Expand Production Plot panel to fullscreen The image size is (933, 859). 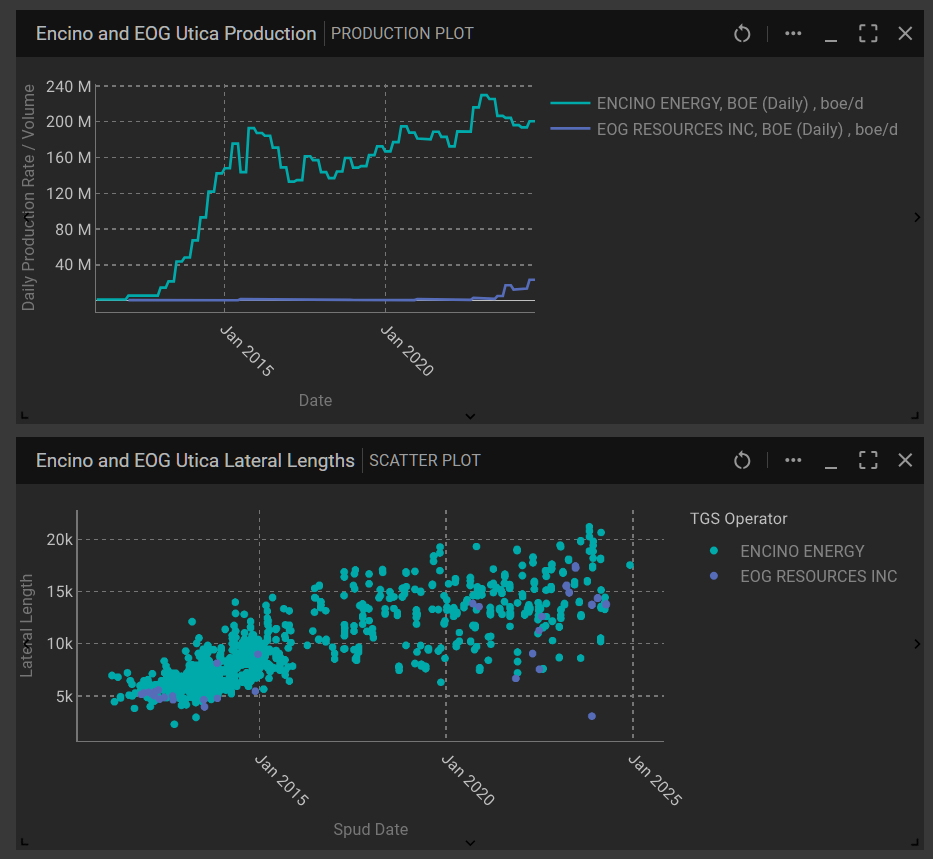[x=868, y=33]
